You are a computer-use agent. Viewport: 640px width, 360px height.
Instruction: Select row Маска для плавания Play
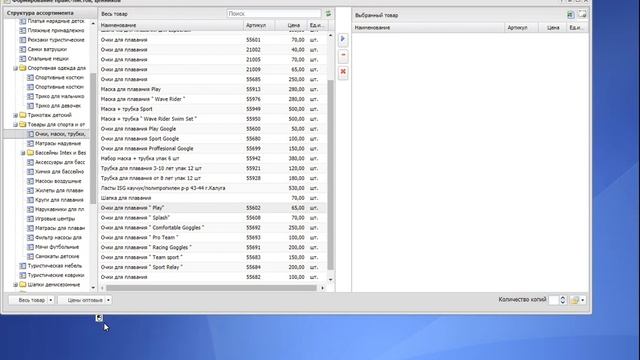point(212,89)
